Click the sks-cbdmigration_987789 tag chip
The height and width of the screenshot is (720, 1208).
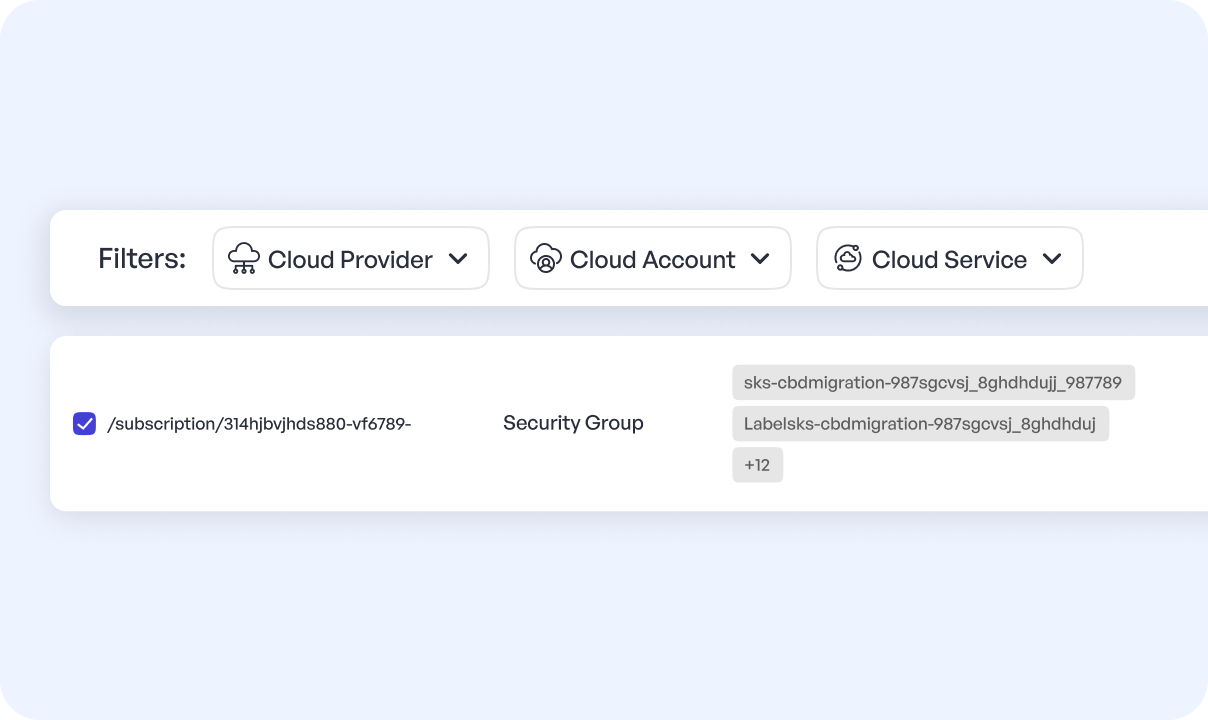pos(933,382)
